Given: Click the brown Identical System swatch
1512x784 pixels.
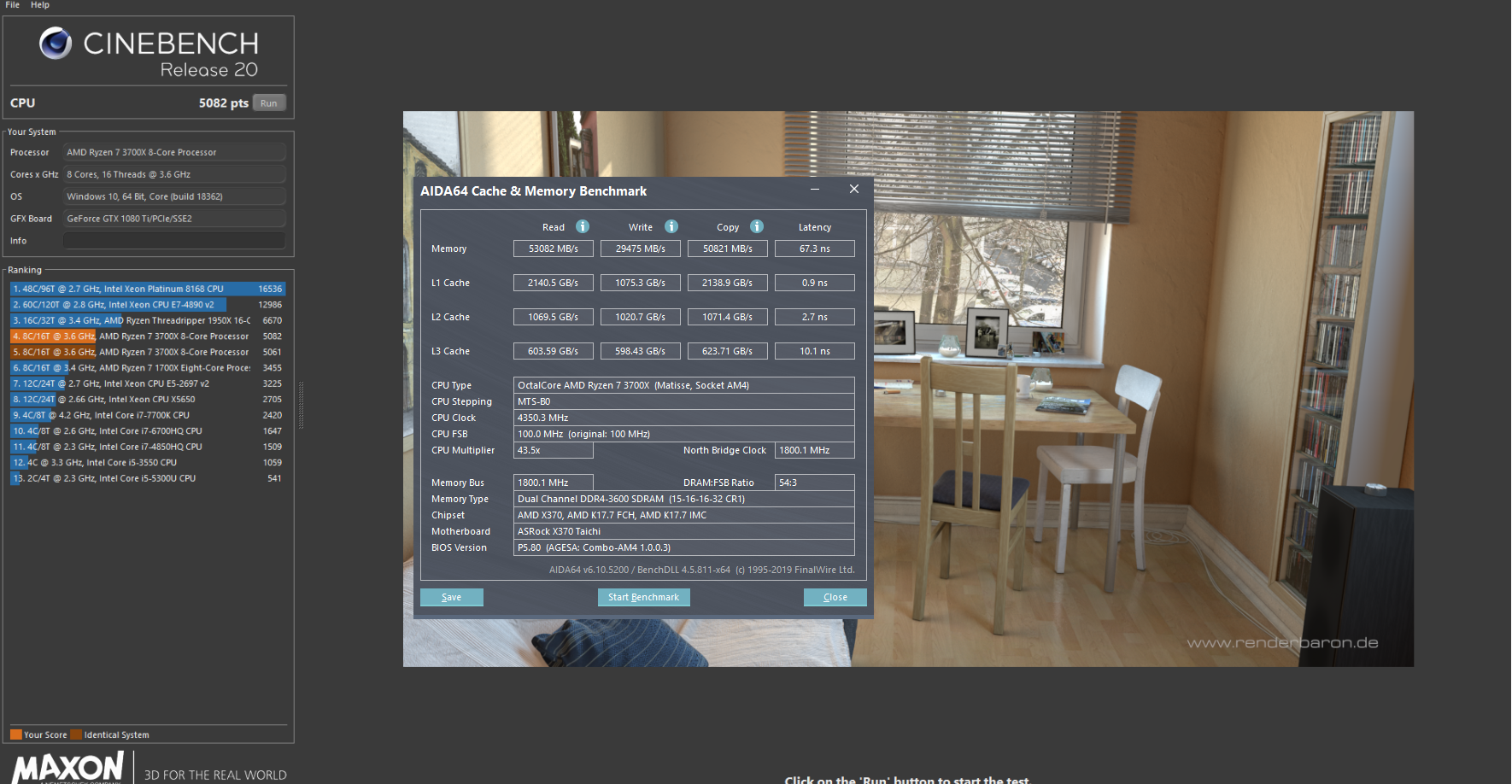Looking at the screenshot, I should coord(76,734).
